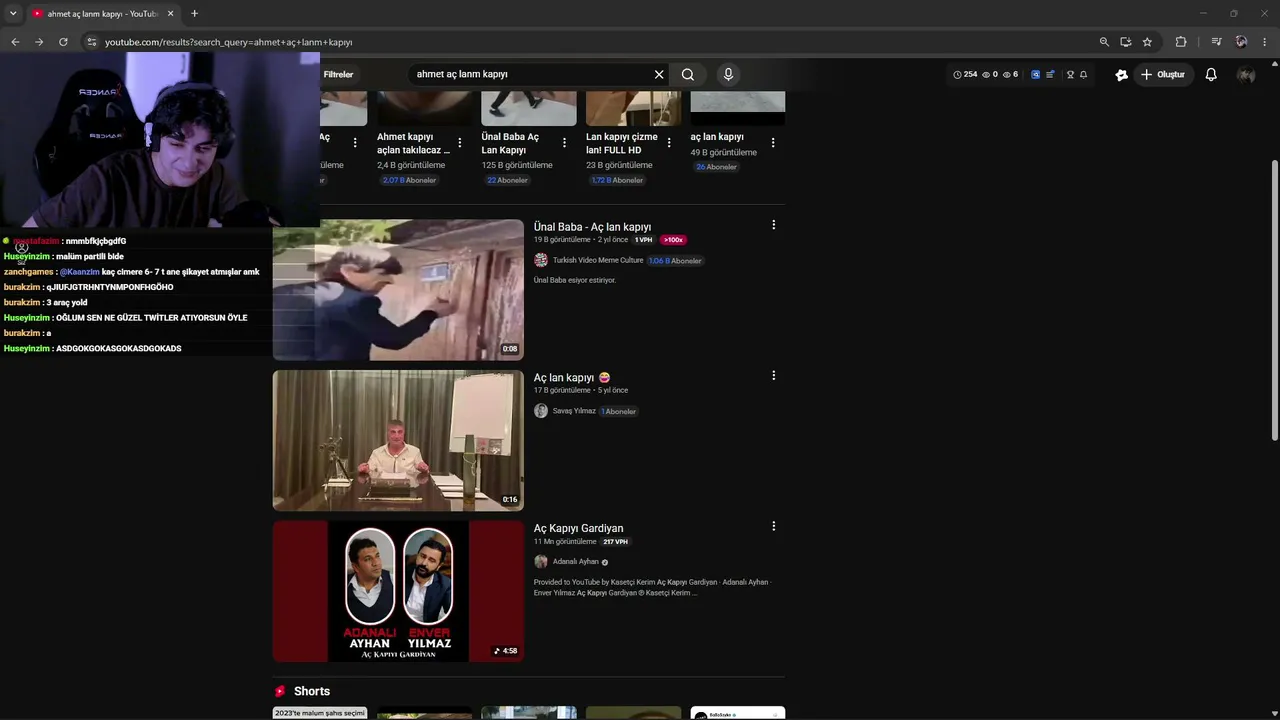Open the Adanalı Ayhan channel link

point(576,562)
